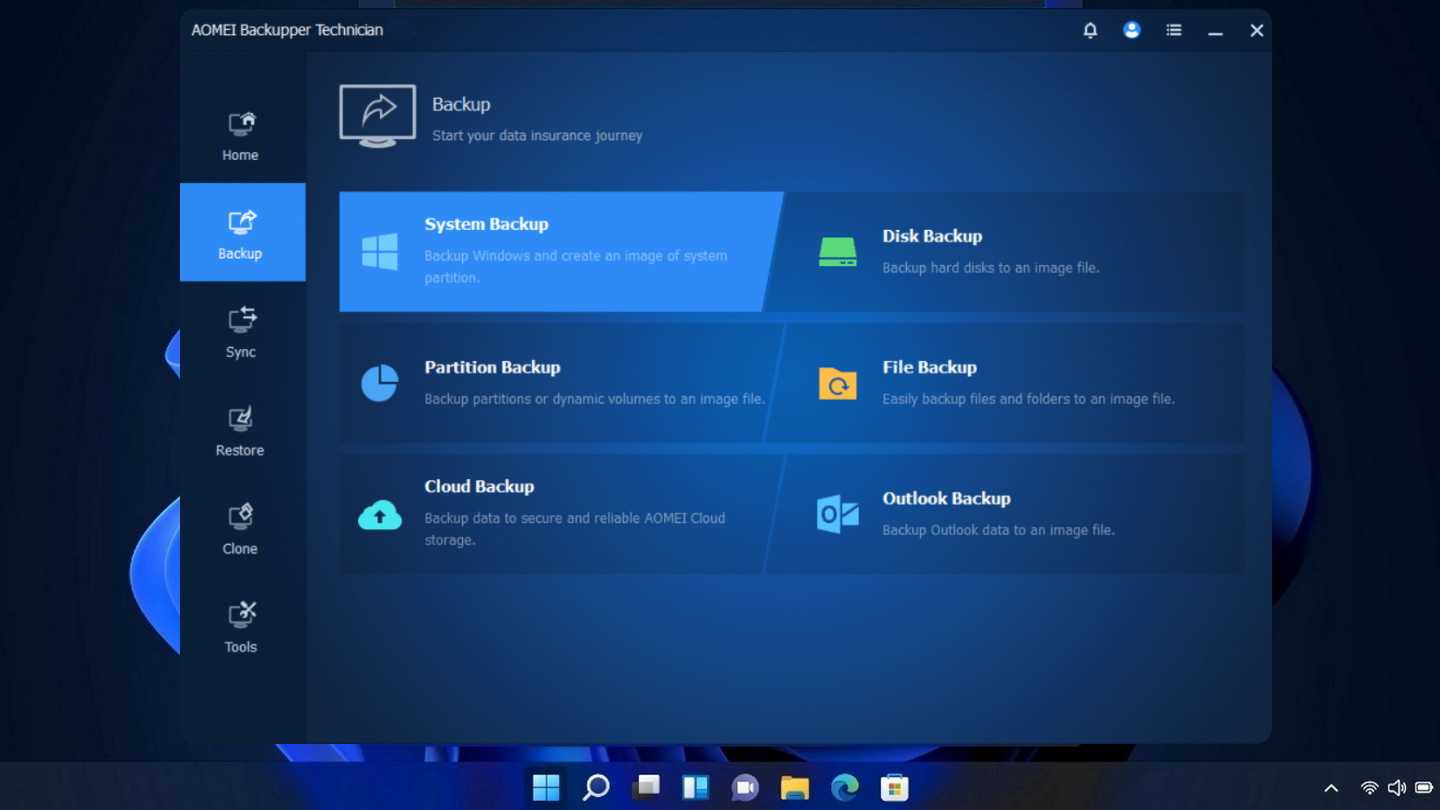The width and height of the screenshot is (1440, 810).
Task: Click 'Backup Outlook data to an image file.' text
Action: (x=998, y=530)
